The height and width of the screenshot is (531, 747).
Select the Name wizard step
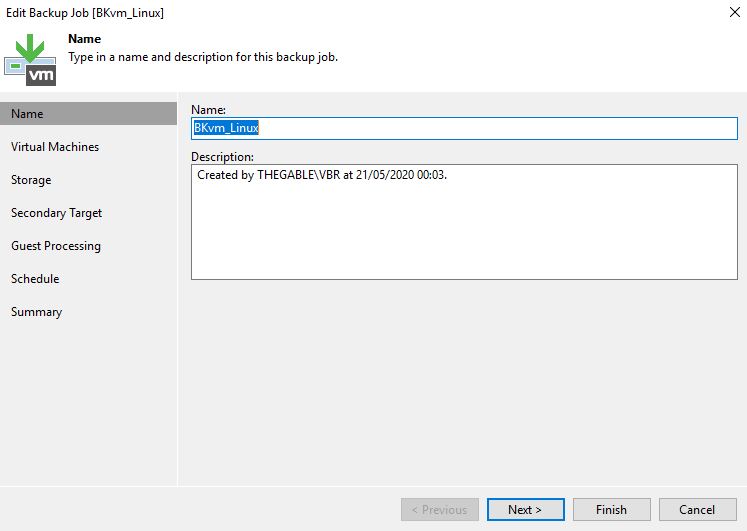pyautogui.click(x=88, y=114)
